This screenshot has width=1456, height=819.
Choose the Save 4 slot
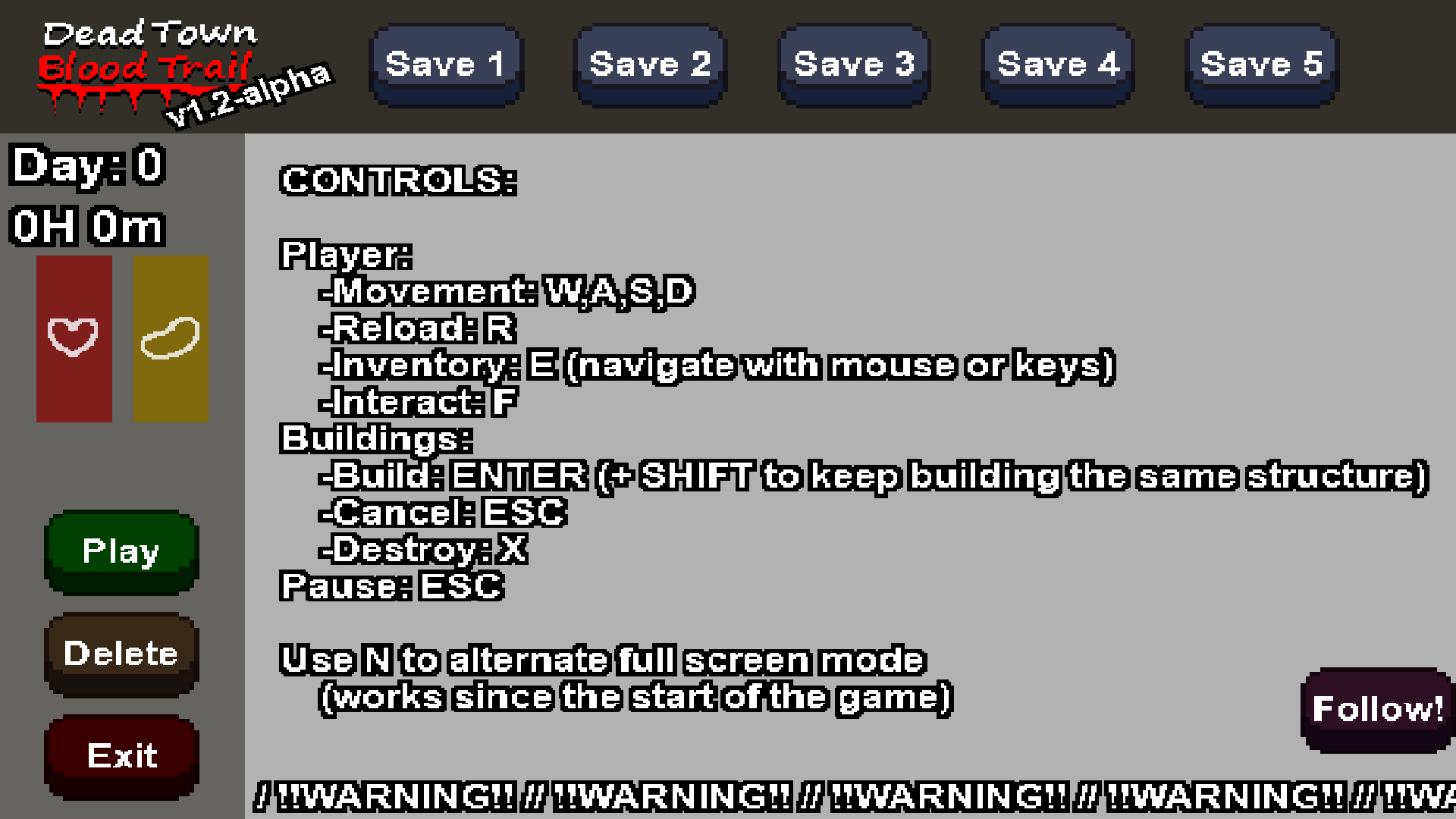coord(1058,65)
